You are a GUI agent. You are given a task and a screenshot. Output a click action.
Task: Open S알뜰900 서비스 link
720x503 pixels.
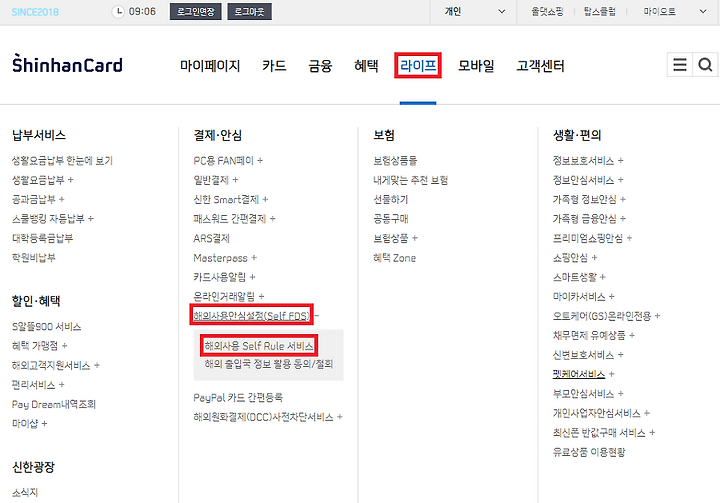coord(46,327)
